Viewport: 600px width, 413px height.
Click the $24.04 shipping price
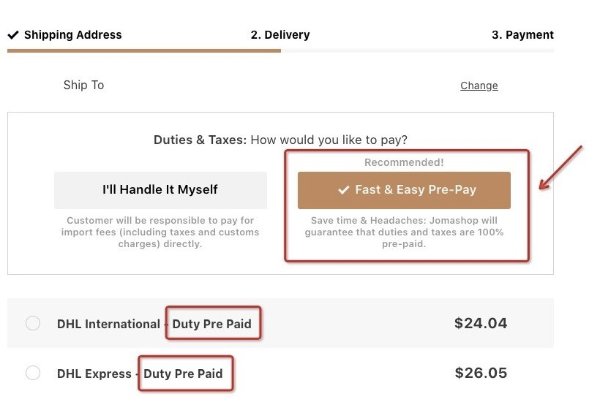click(x=481, y=323)
